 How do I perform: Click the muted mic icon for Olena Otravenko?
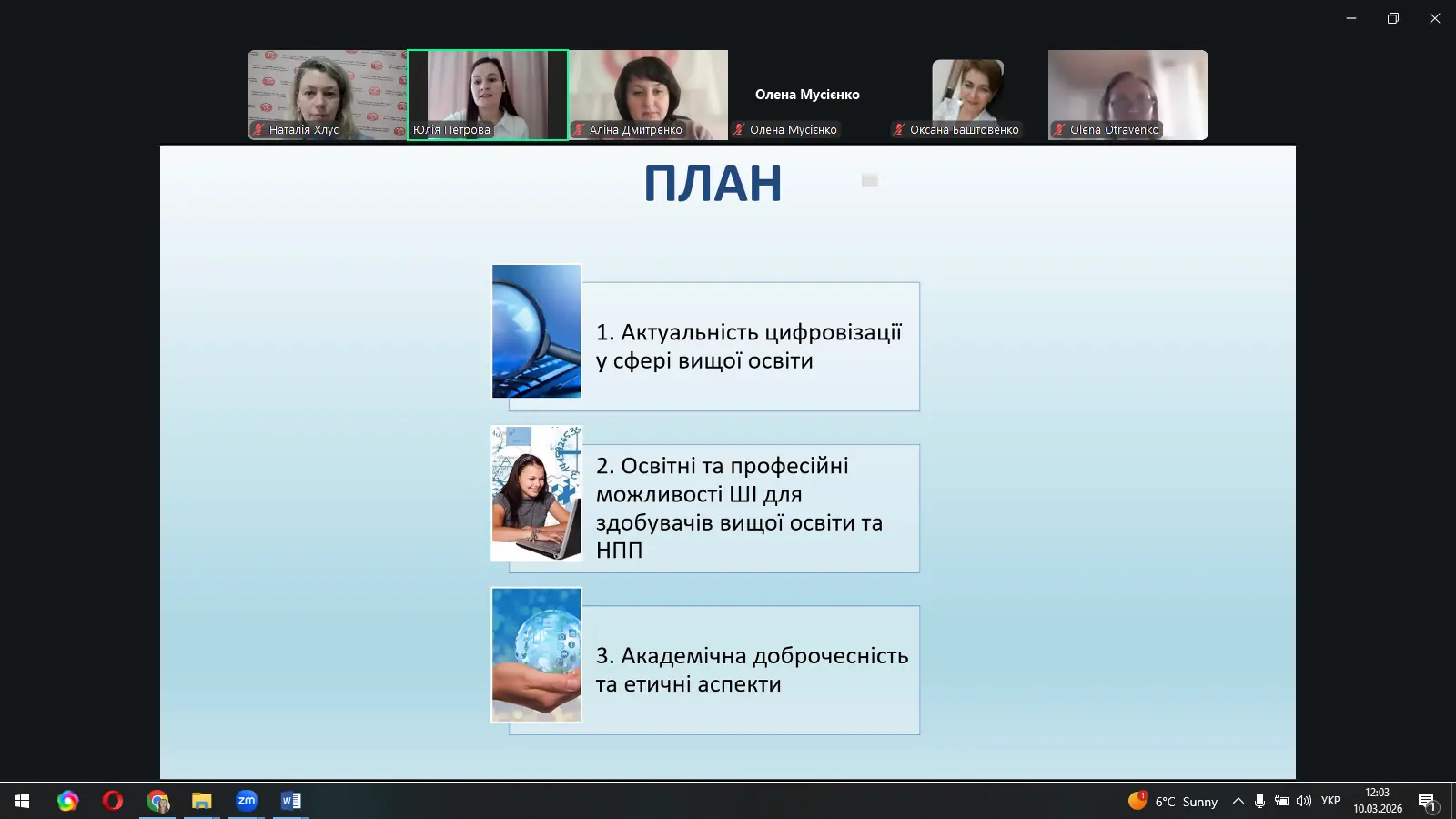pos(1059,129)
